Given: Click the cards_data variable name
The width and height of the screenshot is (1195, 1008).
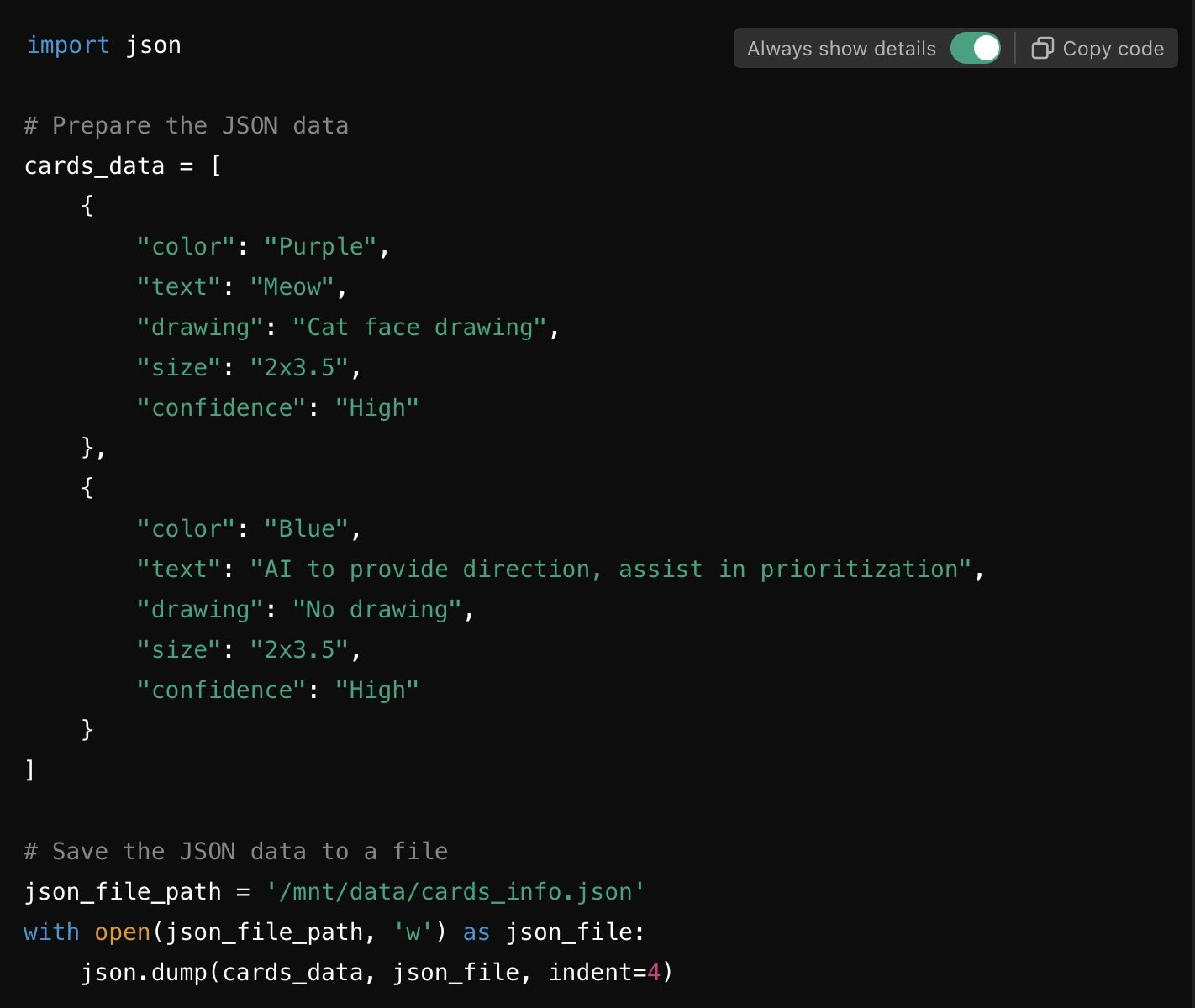Looking at the screenshot, I should [x=93, y=165].
